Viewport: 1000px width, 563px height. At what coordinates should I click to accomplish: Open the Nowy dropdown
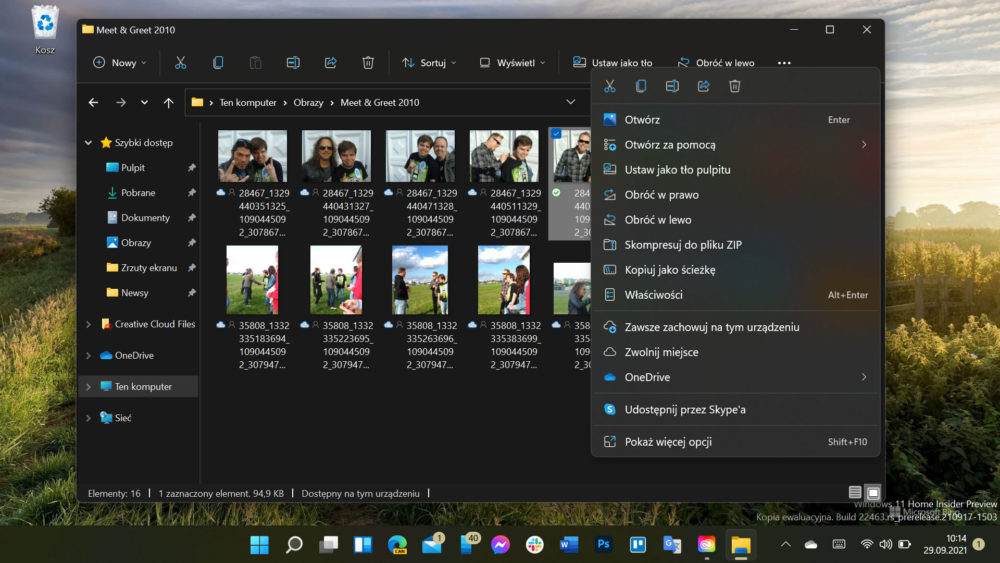coord(119,62)
